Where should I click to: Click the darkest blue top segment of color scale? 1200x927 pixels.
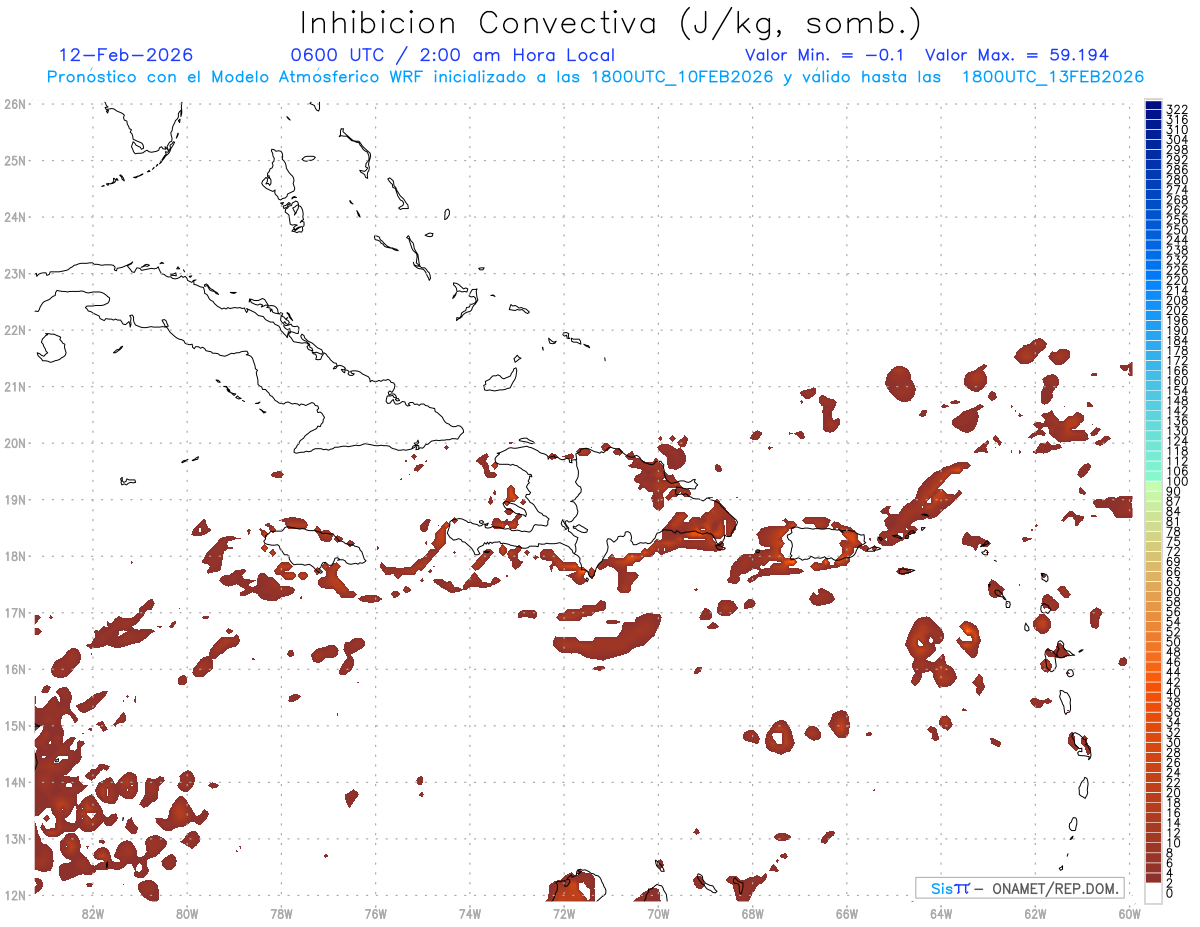(1154, 107)
